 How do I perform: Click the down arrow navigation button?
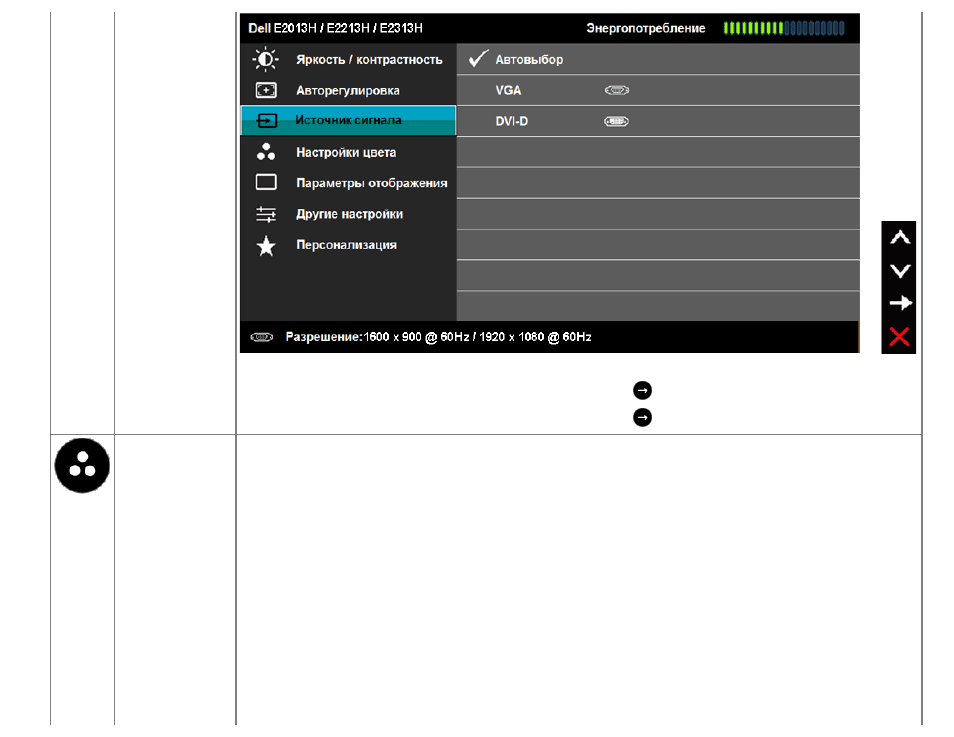899,271
